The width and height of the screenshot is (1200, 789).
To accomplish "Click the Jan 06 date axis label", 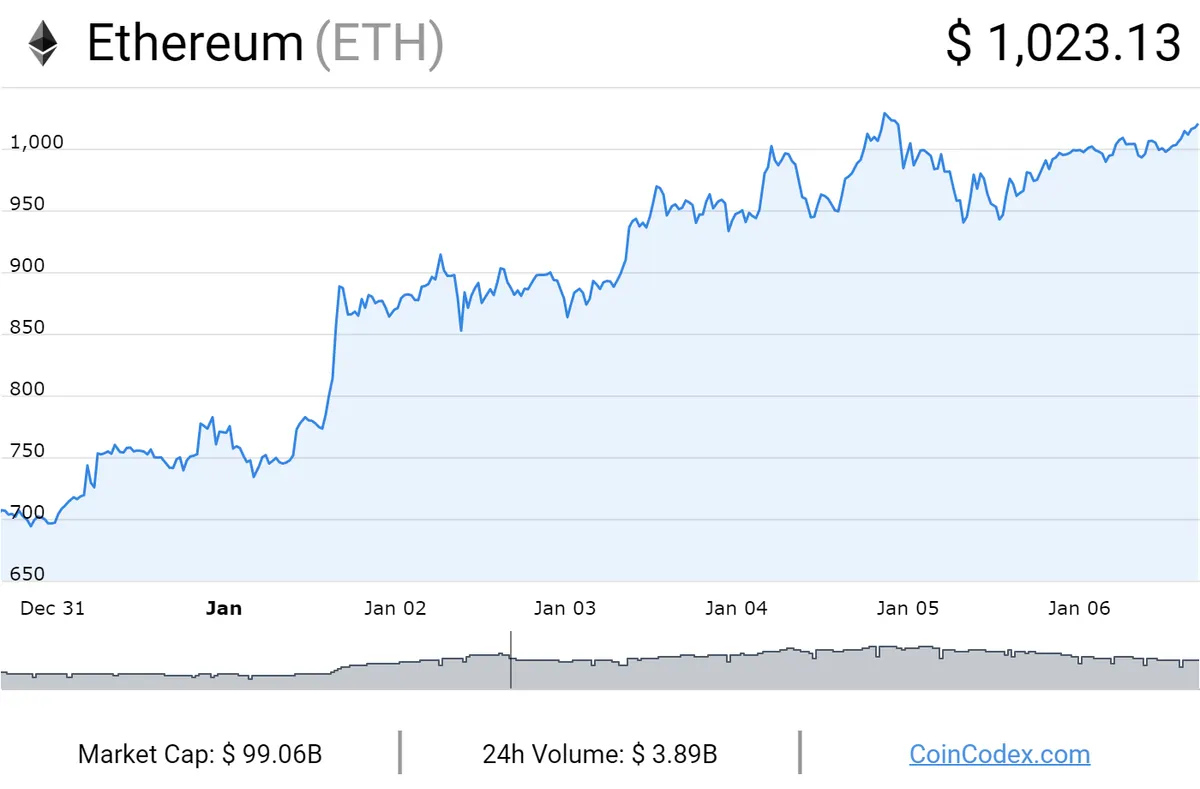I will click(x=1078, y=608).
